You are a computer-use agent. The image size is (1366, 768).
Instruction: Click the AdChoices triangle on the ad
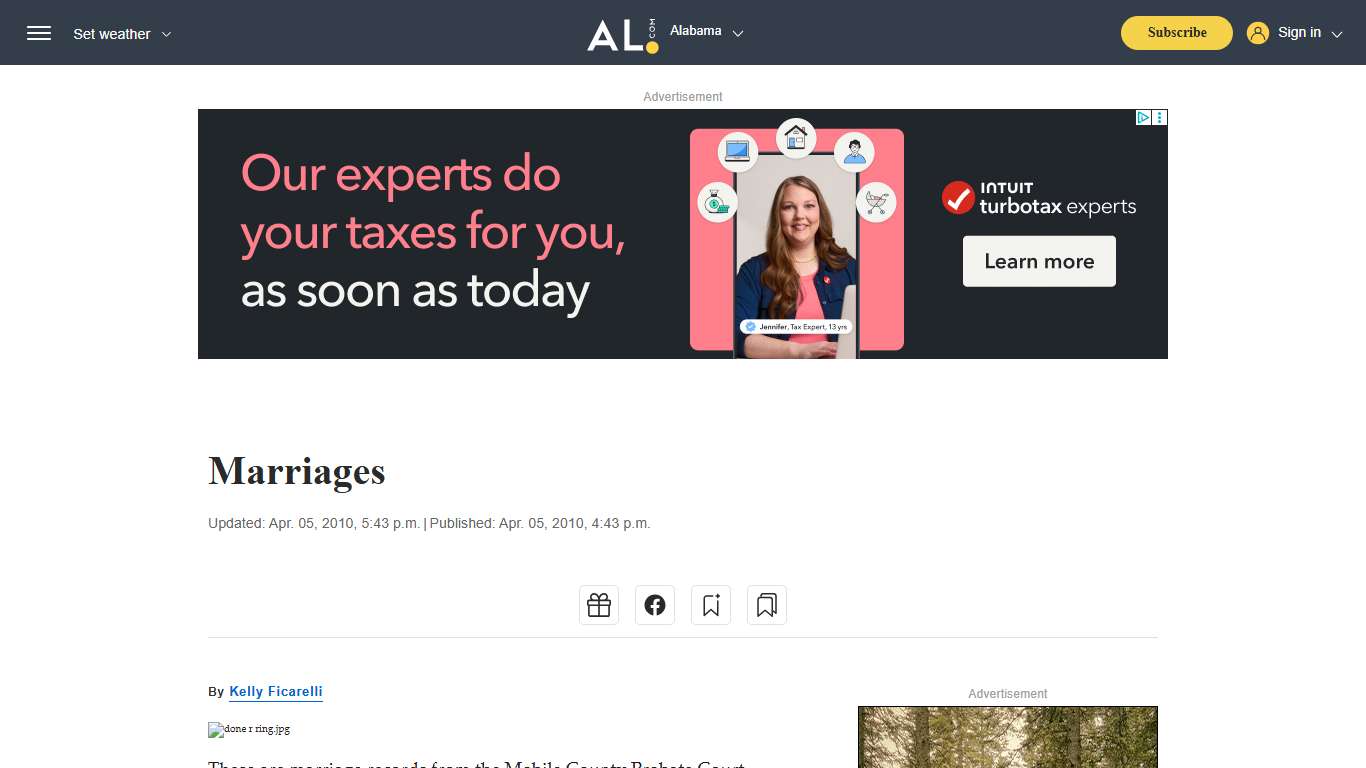click(x=1144, y=116)
